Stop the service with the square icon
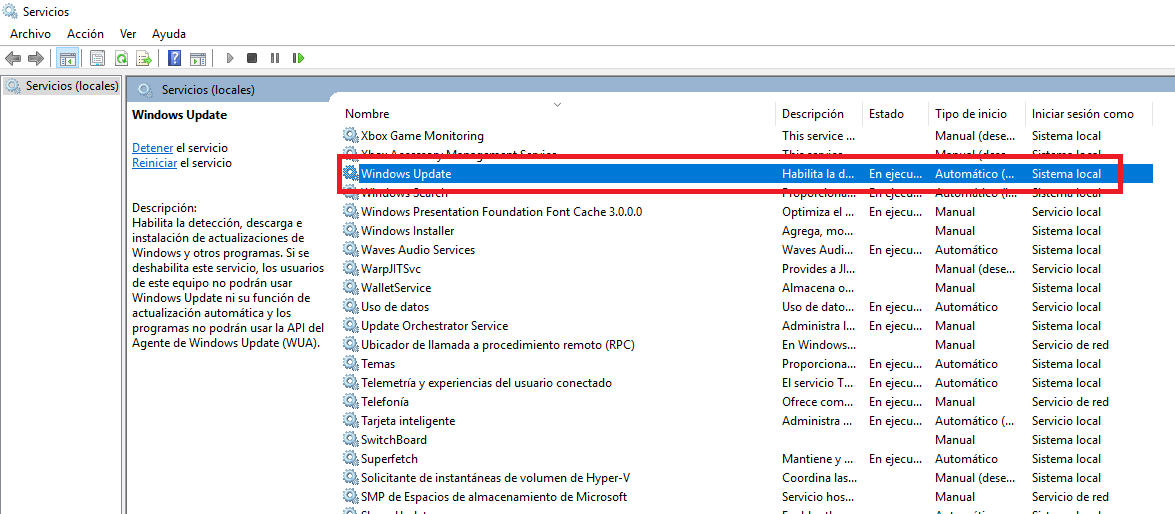The height and width of the screenshot is (514, 1175). (253, 58)
